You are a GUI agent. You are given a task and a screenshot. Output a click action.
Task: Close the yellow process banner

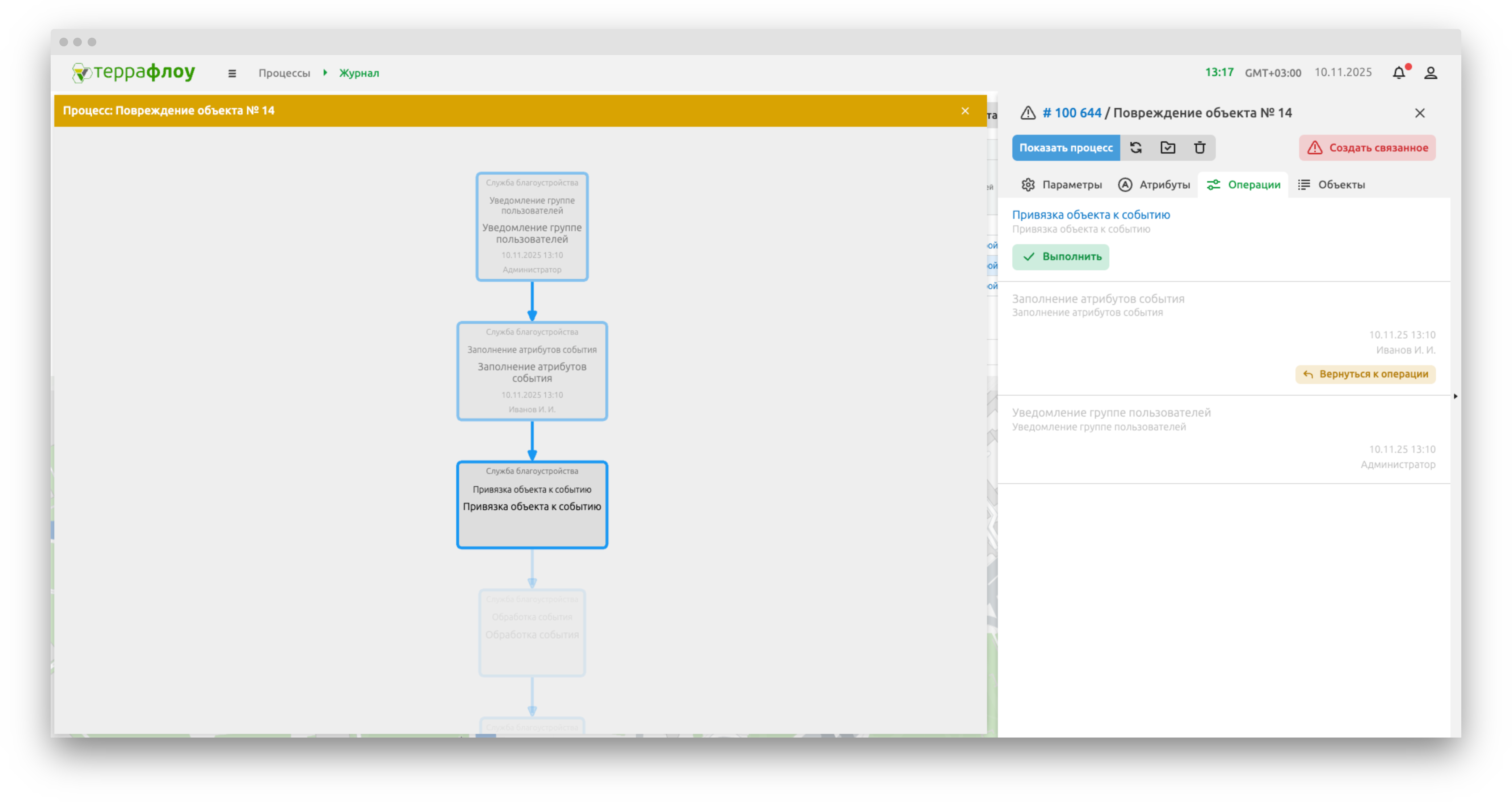[965, 111]
